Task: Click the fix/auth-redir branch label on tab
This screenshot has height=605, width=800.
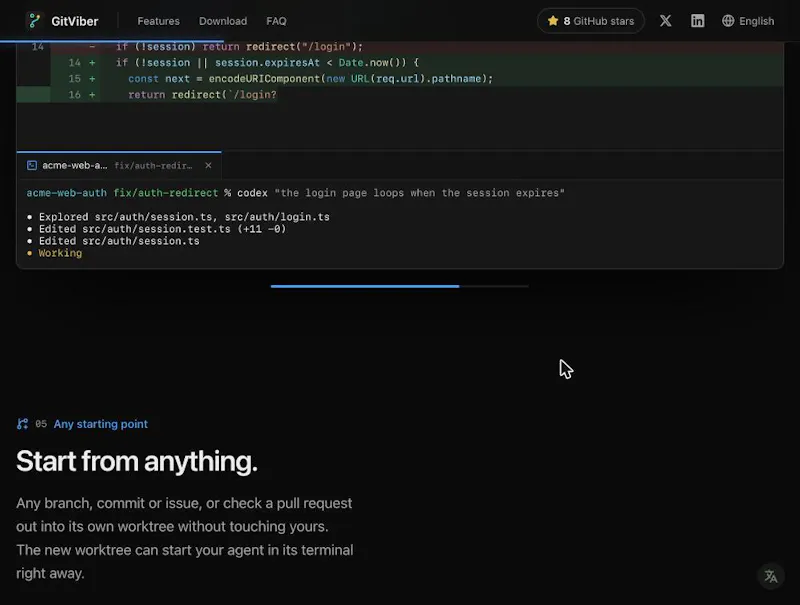Action: pyautogui.click(x=153, y=165)
